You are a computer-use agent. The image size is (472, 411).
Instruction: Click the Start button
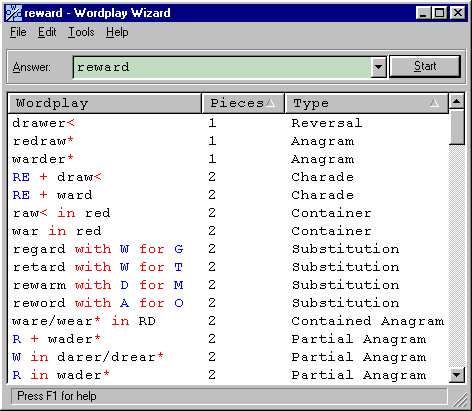tap(425, 66)
